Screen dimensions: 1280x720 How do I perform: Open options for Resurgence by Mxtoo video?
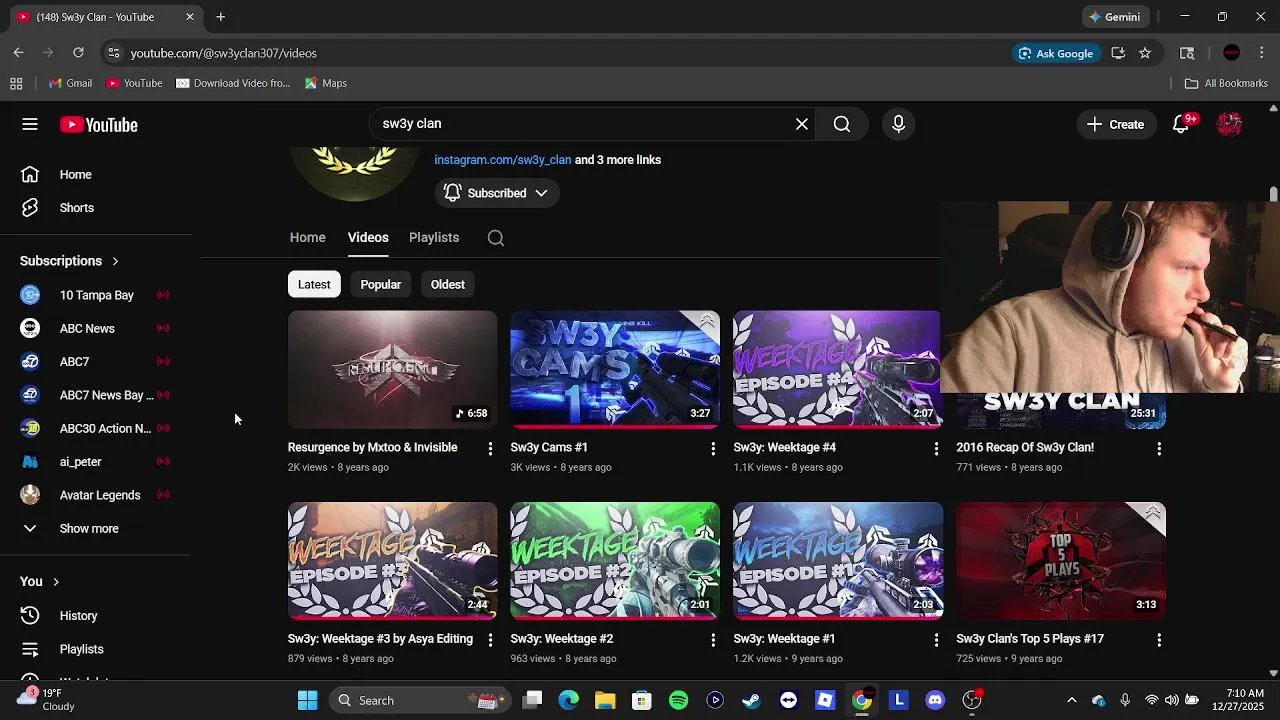click(x=490, y=449)
